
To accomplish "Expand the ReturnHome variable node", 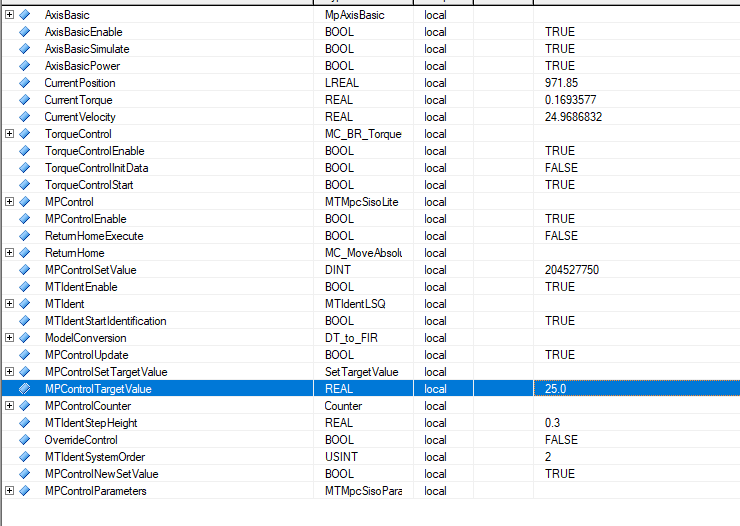I will click(x=9, y=252).
